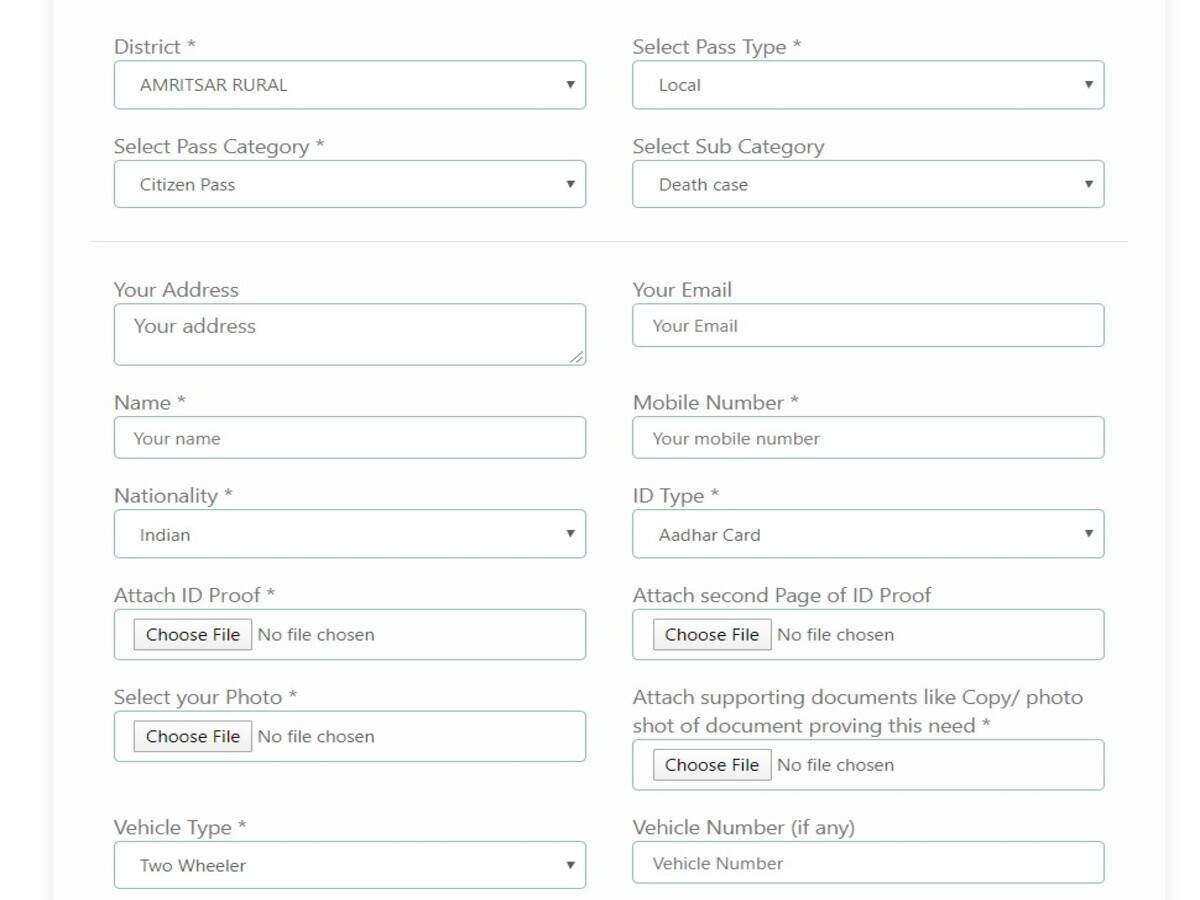Choose a file for Select your Photo
The width and height of the screenshot is (1200, 900).
193,737
